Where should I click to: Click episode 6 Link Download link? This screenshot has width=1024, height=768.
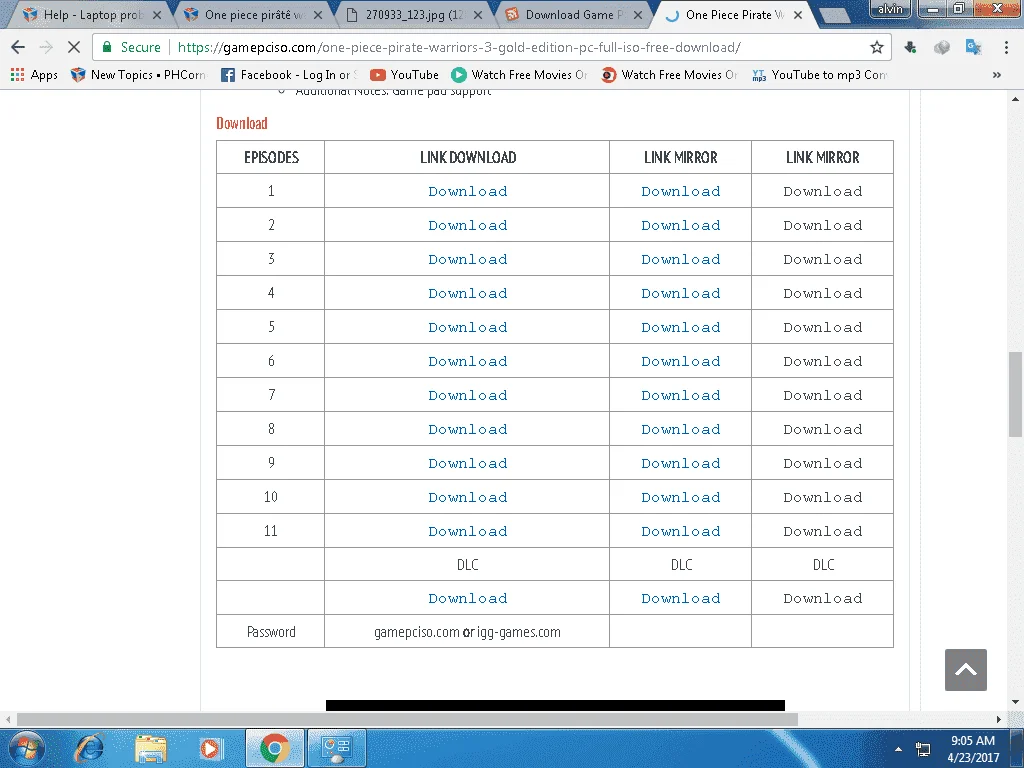(468, 361)
